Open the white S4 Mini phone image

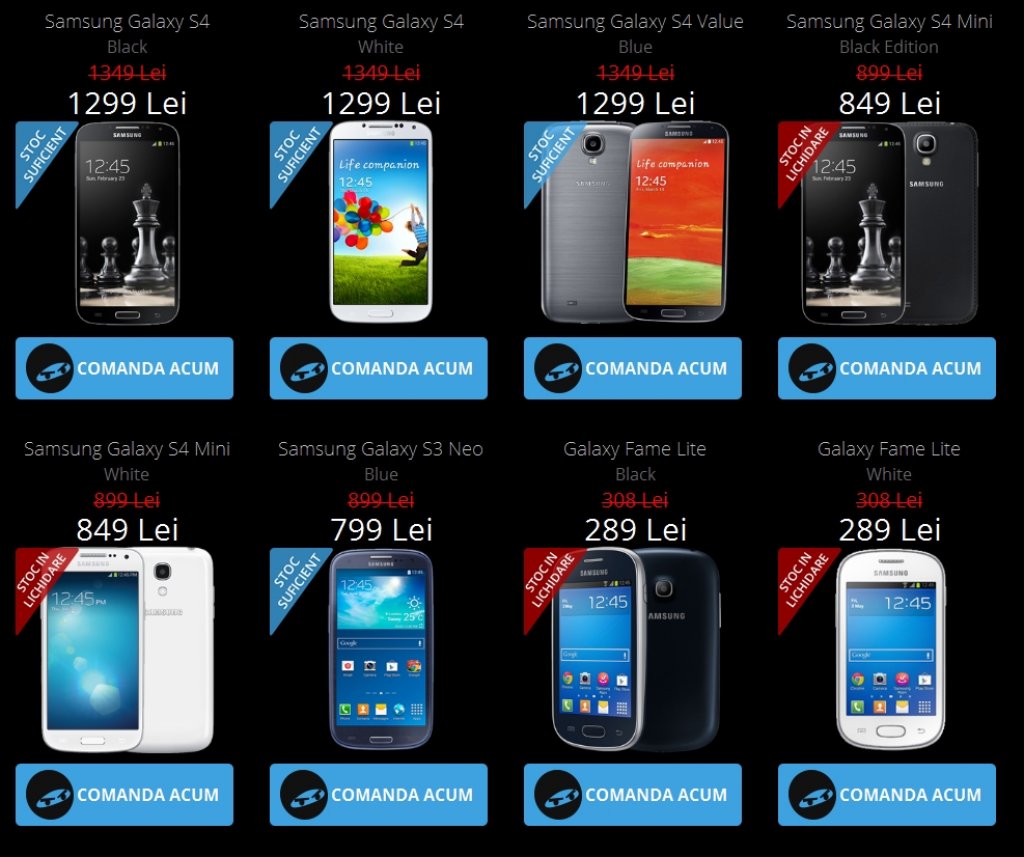tap(127, 650)
